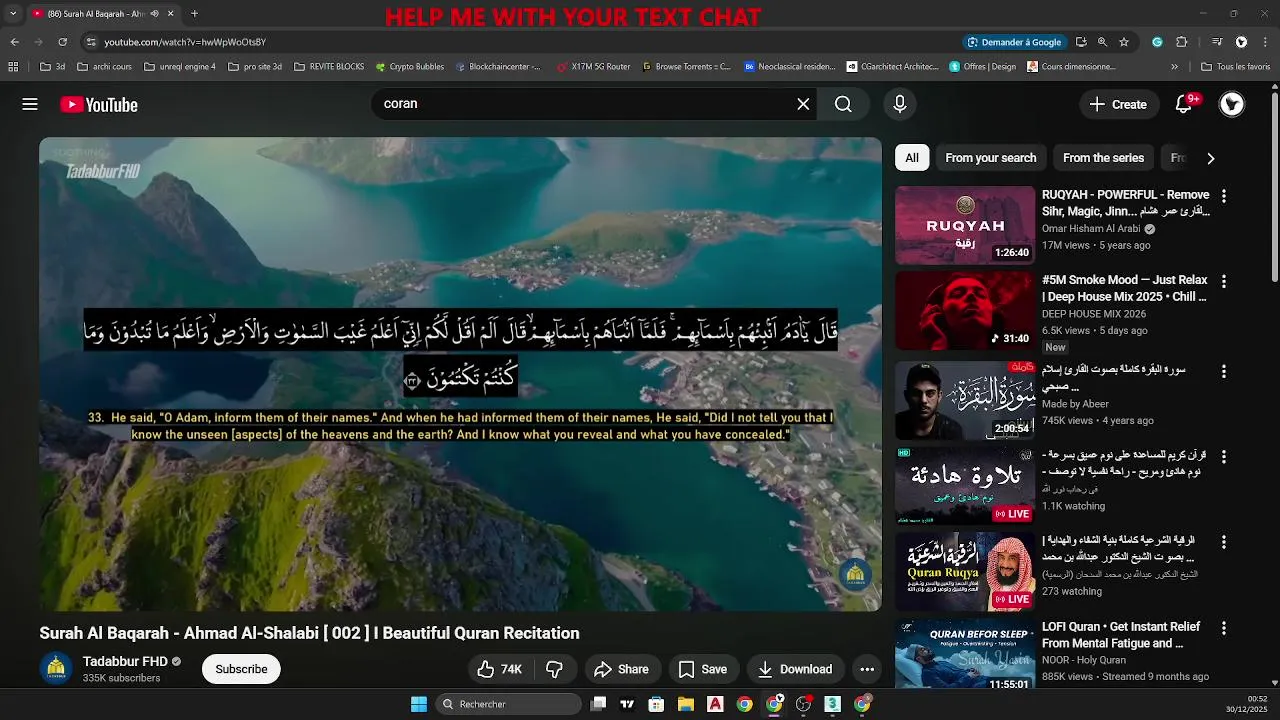Open Chrome apps grid in bookmarks bar

(13, 67)
